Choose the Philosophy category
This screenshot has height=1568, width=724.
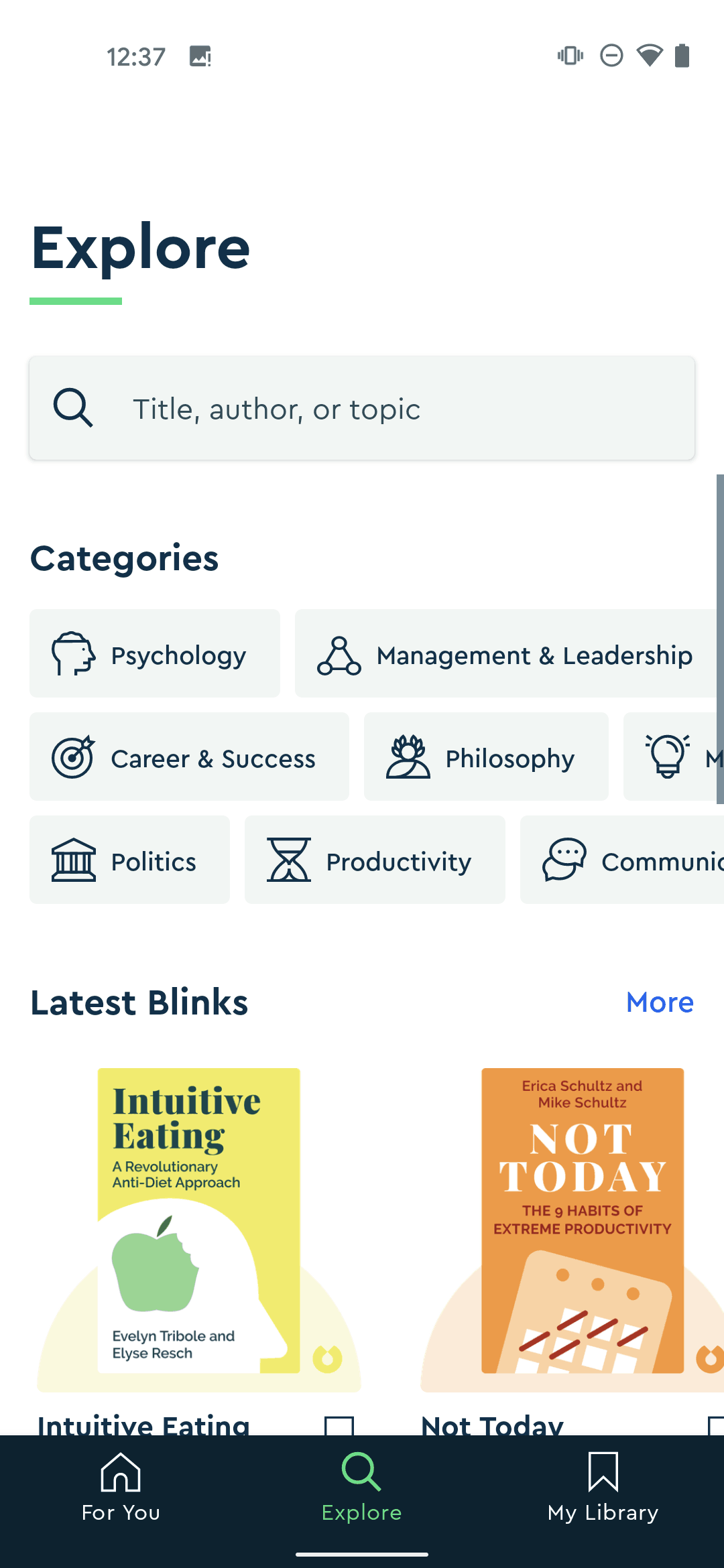click(486, 757)
